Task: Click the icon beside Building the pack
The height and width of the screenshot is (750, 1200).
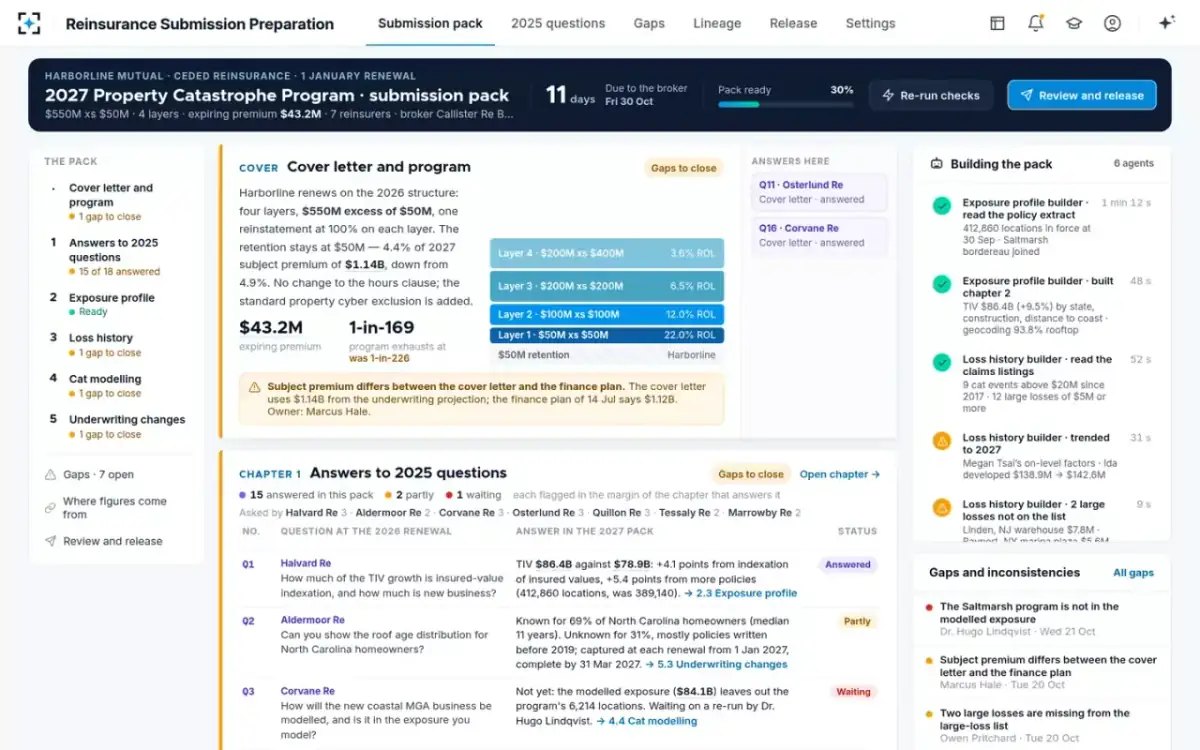Action: 936,164
